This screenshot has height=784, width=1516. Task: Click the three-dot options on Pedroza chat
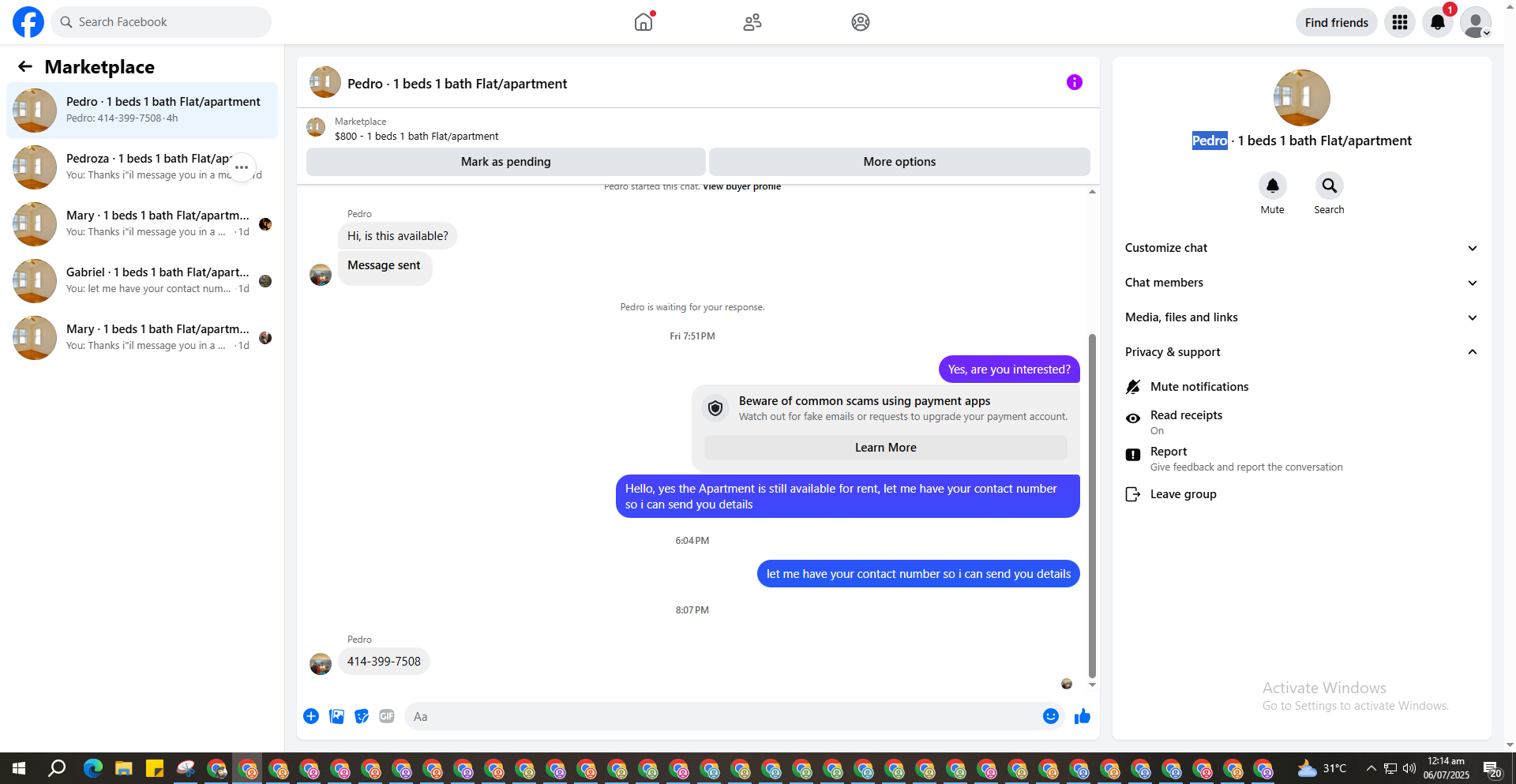(x=242, y=167)
